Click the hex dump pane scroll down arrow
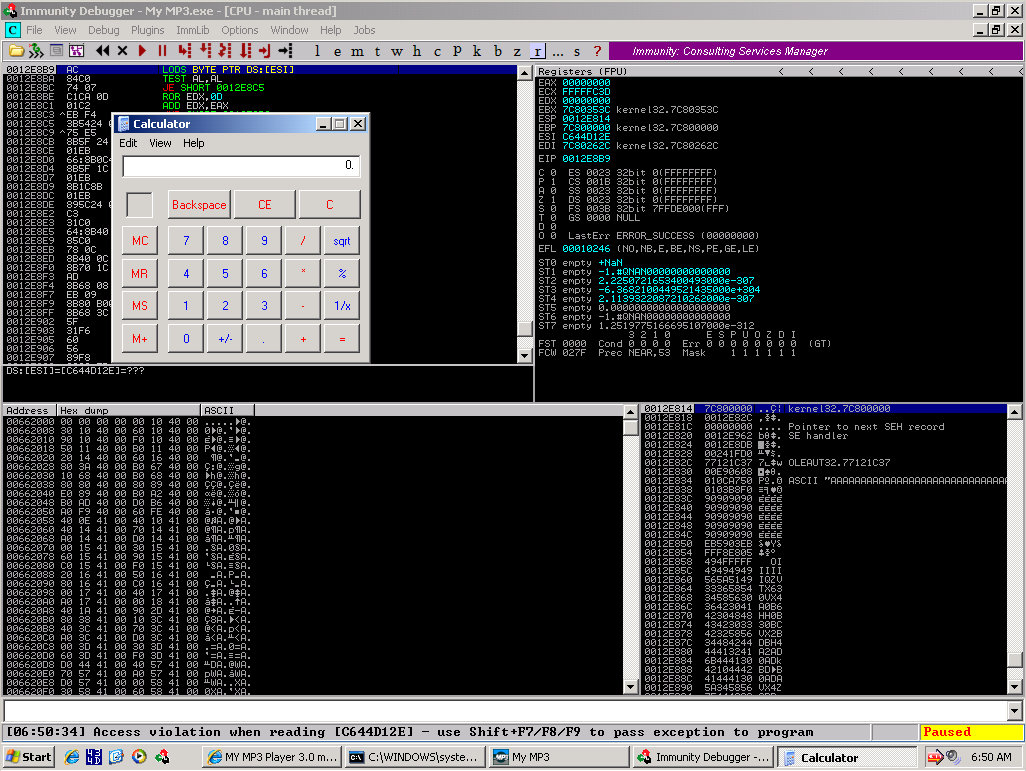The height and width of the screenshot is (771, 1026). pyautogui.click(x=631, y=687)
